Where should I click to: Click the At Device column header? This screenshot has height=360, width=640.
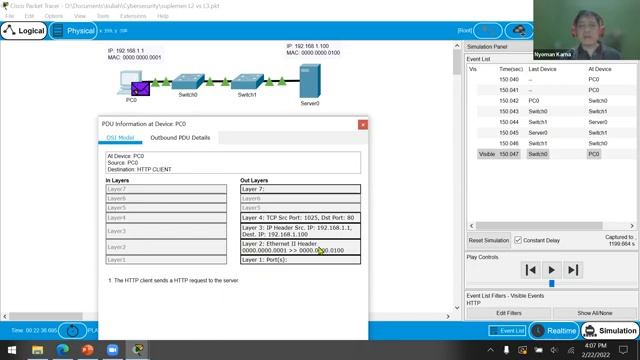600,69
